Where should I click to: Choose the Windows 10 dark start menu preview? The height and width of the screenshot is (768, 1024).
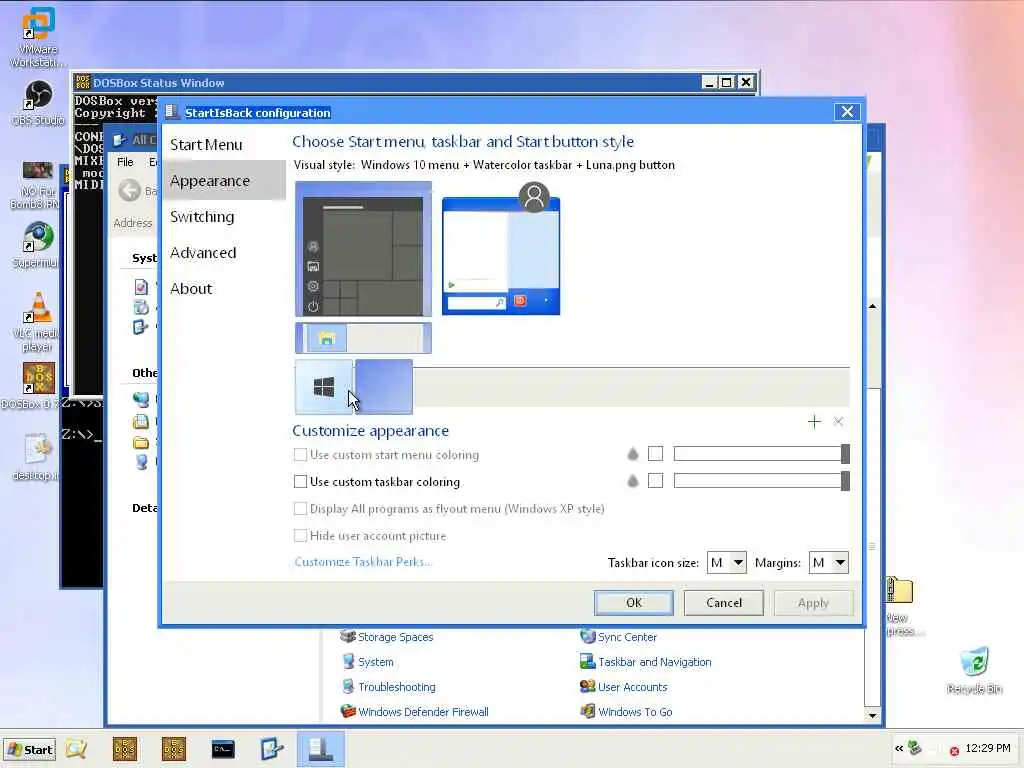pyautogui.click(x=363, y=249)
